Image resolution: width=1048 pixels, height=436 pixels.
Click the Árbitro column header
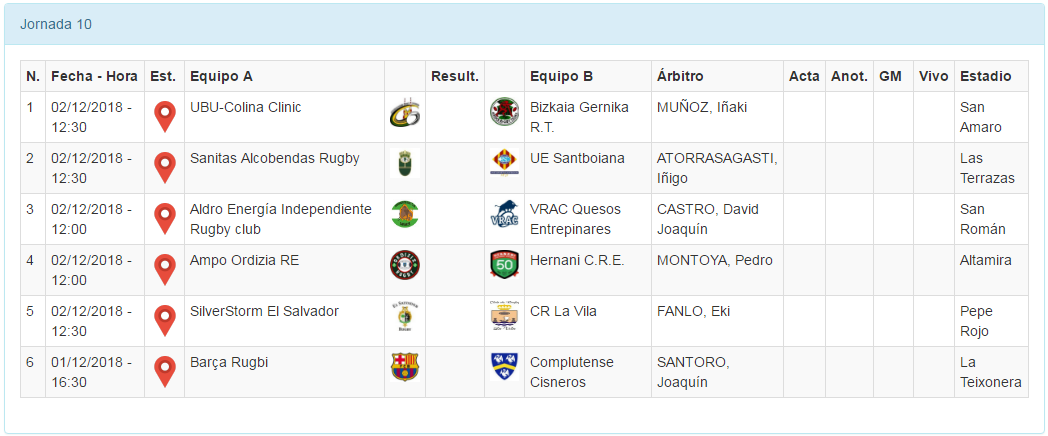(x=680, y=76)
